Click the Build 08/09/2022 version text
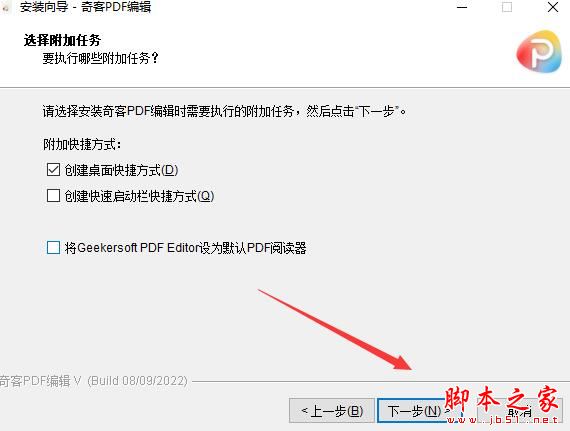Image resolution: width=570 pixels, height=431 pixels. pos(137,381)
